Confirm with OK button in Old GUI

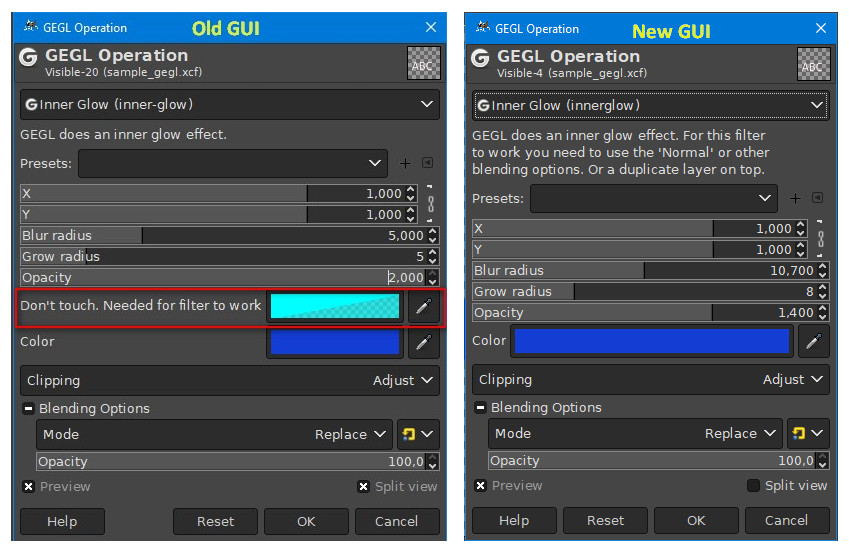pyautogui.click(x=306, y=522)
